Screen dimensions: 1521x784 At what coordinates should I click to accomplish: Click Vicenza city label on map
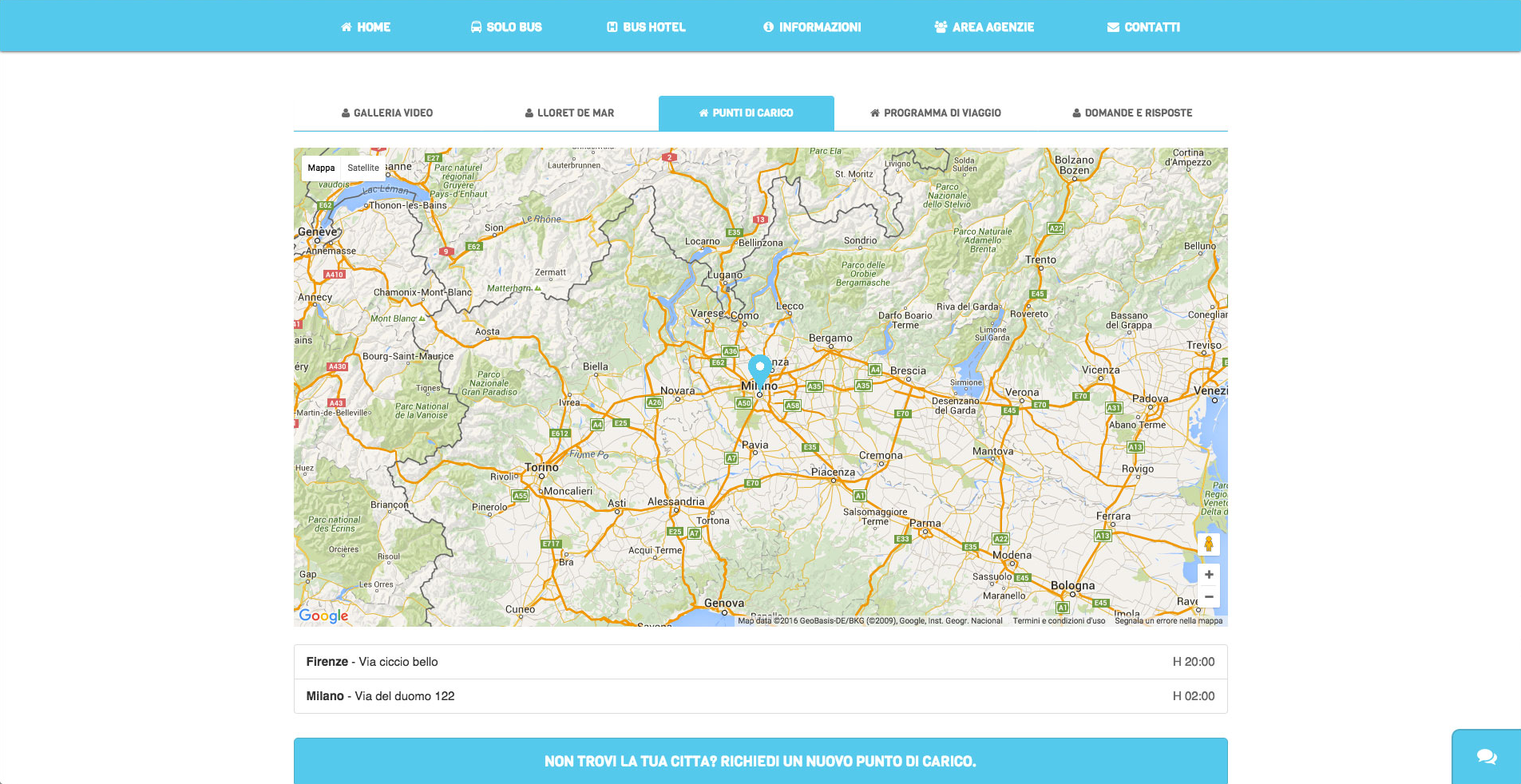[1100, 370]
